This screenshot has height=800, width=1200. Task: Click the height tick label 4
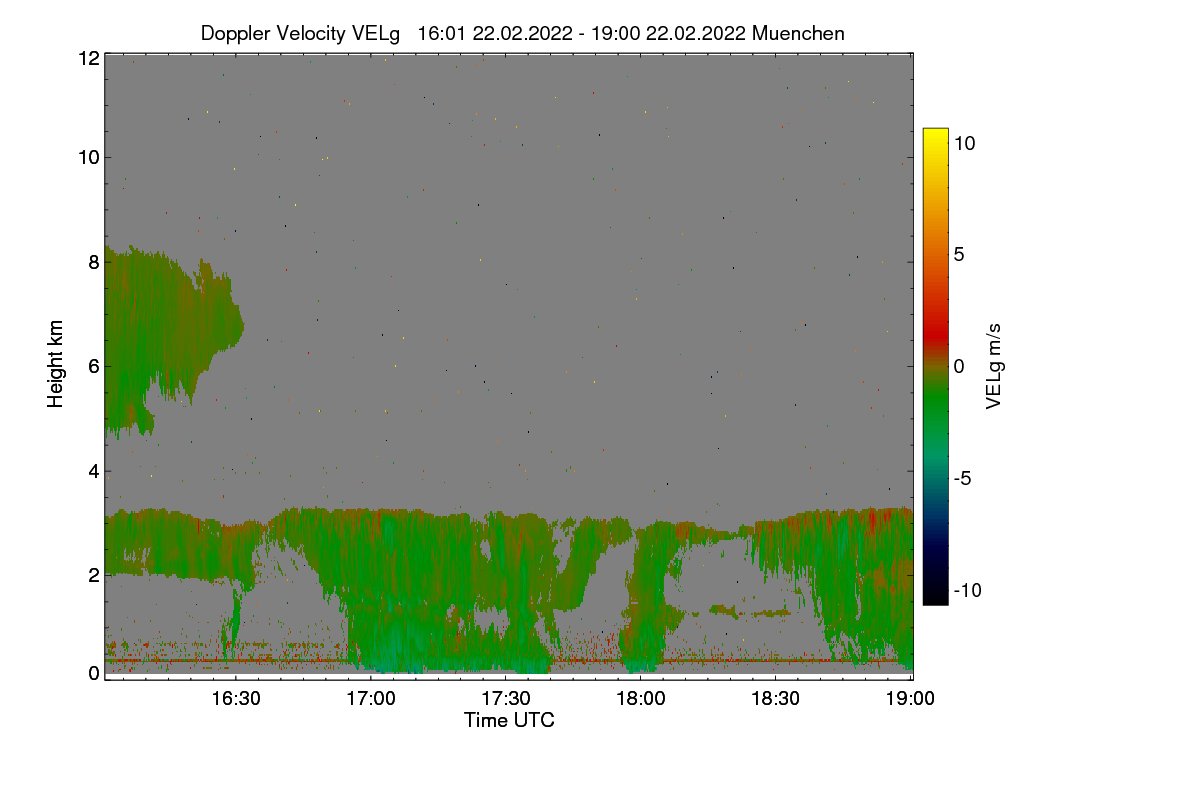[94, 471]
